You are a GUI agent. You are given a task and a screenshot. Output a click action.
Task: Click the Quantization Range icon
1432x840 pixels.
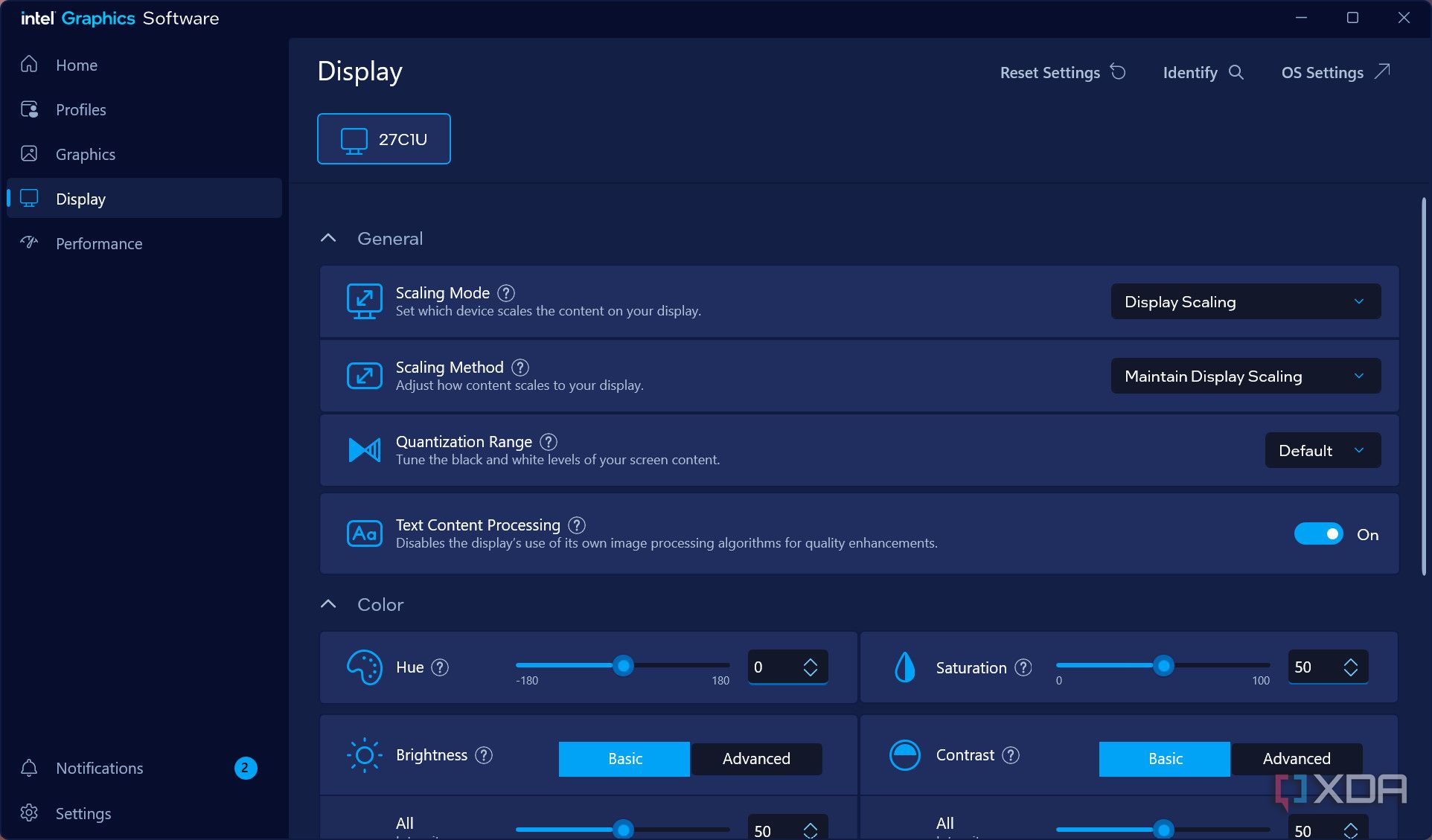tap(364, 450)
